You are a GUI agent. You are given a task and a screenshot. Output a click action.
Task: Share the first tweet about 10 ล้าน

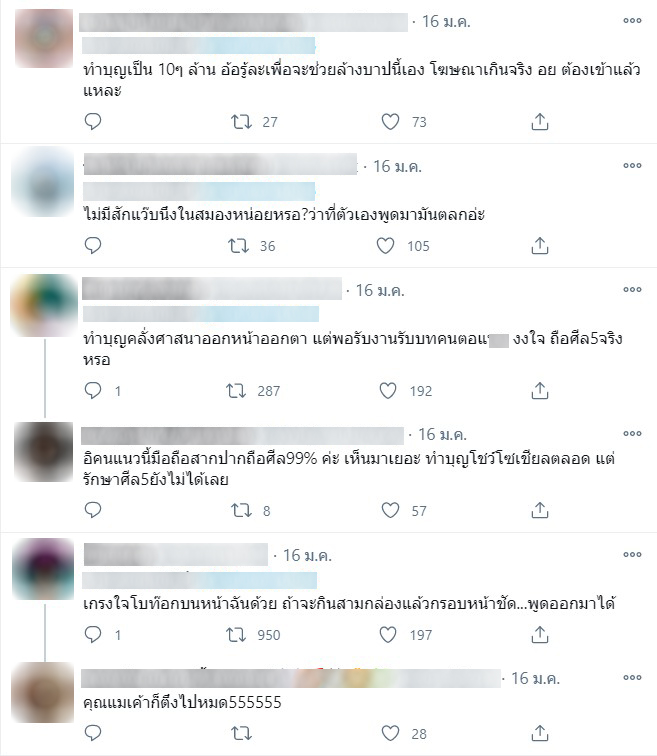539,122
